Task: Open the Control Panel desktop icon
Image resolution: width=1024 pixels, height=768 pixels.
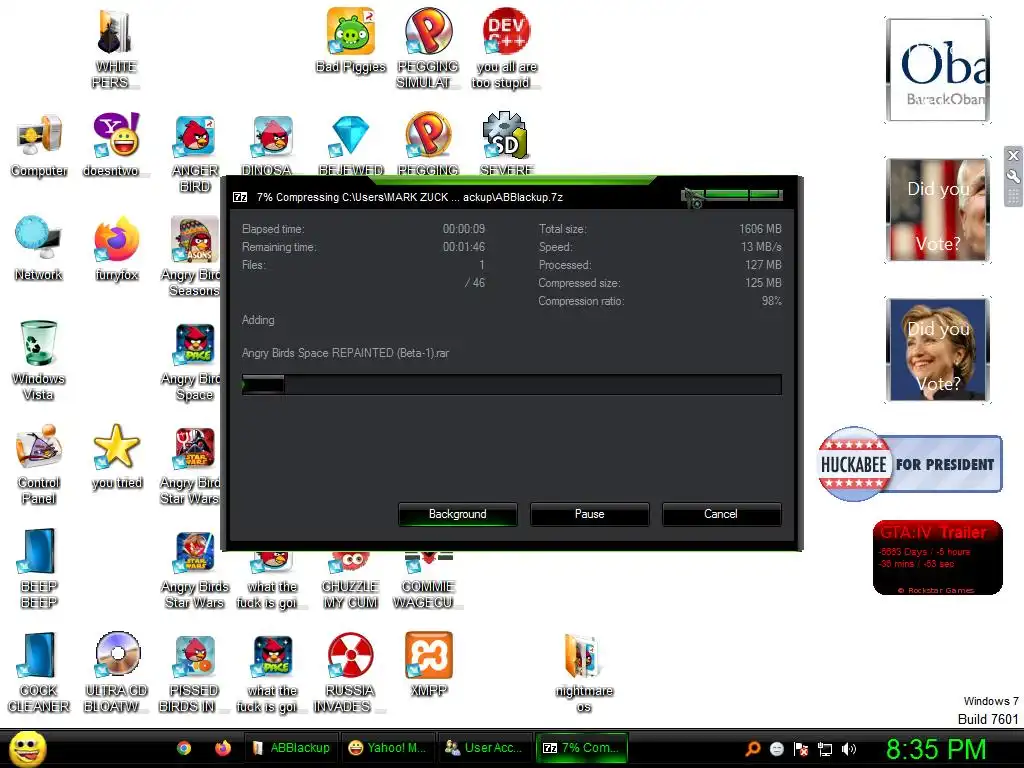Action: [x=39, y=465]
